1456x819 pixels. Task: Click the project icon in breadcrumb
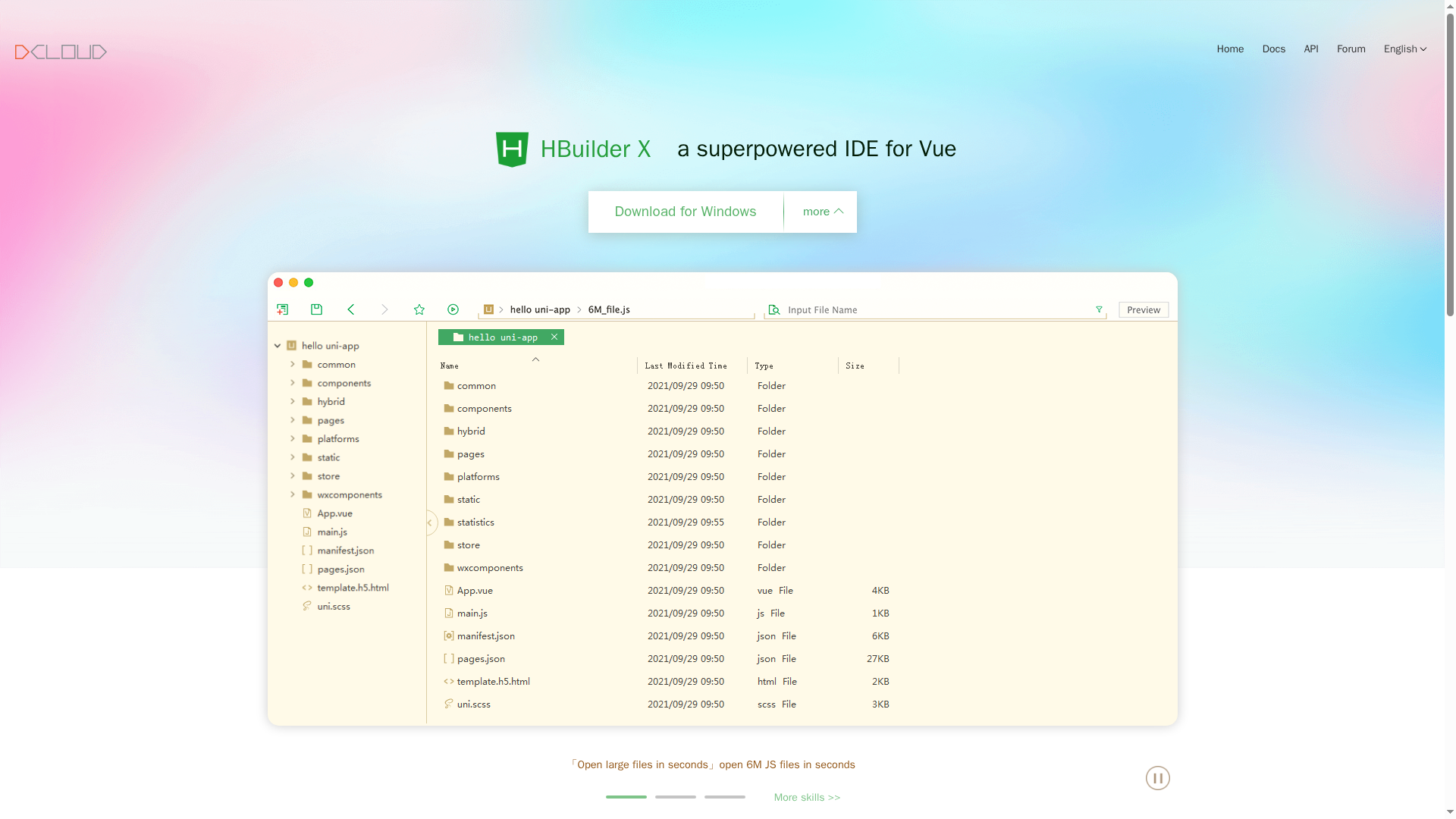click(489, 309)
